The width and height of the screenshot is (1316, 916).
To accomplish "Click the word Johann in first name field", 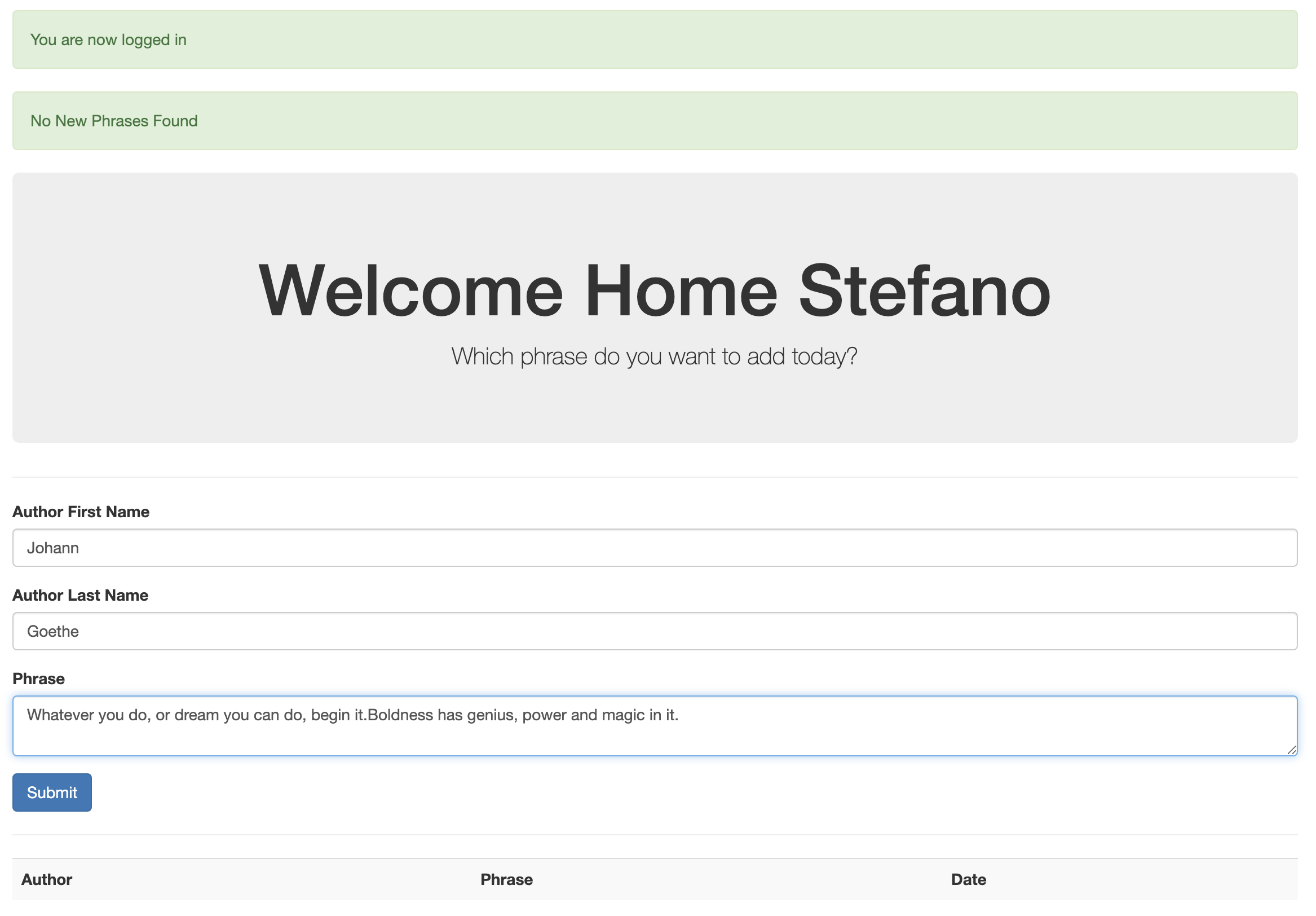I will click(x=53, y=548).
